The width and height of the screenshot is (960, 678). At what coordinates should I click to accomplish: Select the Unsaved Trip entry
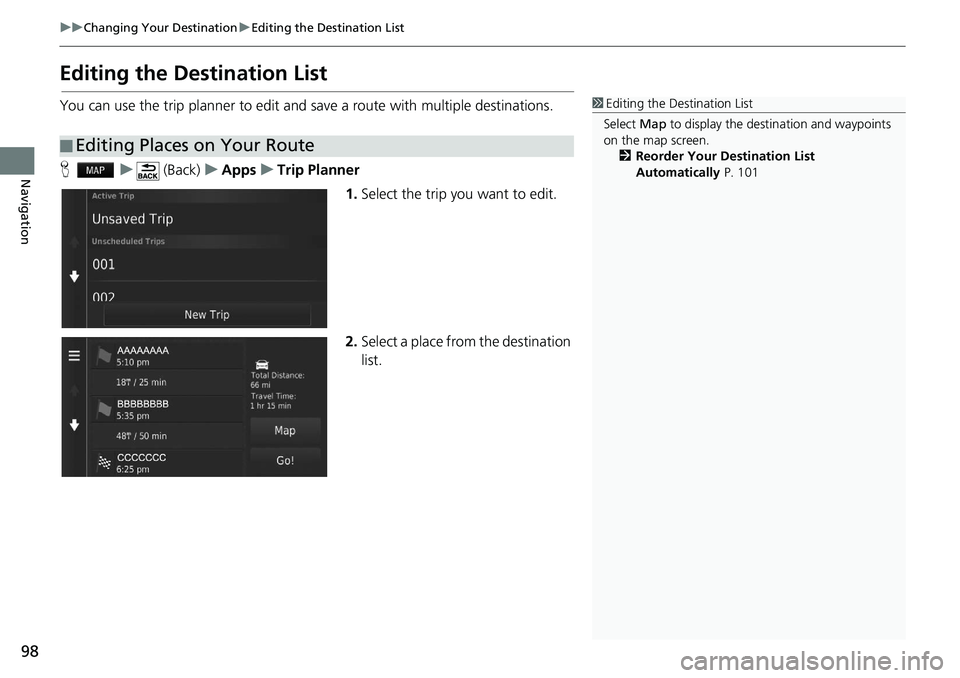[207, 219]
